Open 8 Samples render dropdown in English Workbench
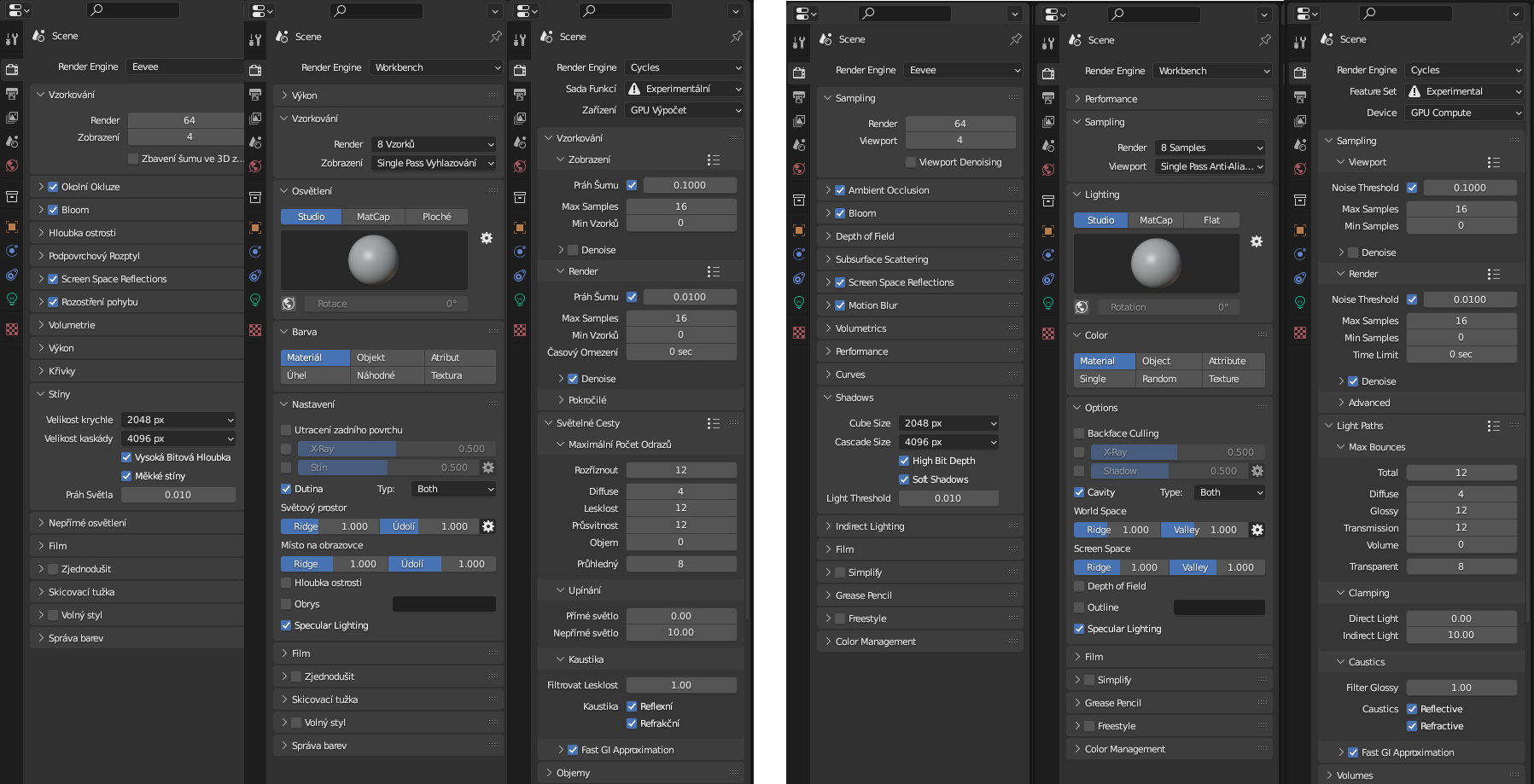This screenshot has width=1534, height=784. [x=1210, y=148]
